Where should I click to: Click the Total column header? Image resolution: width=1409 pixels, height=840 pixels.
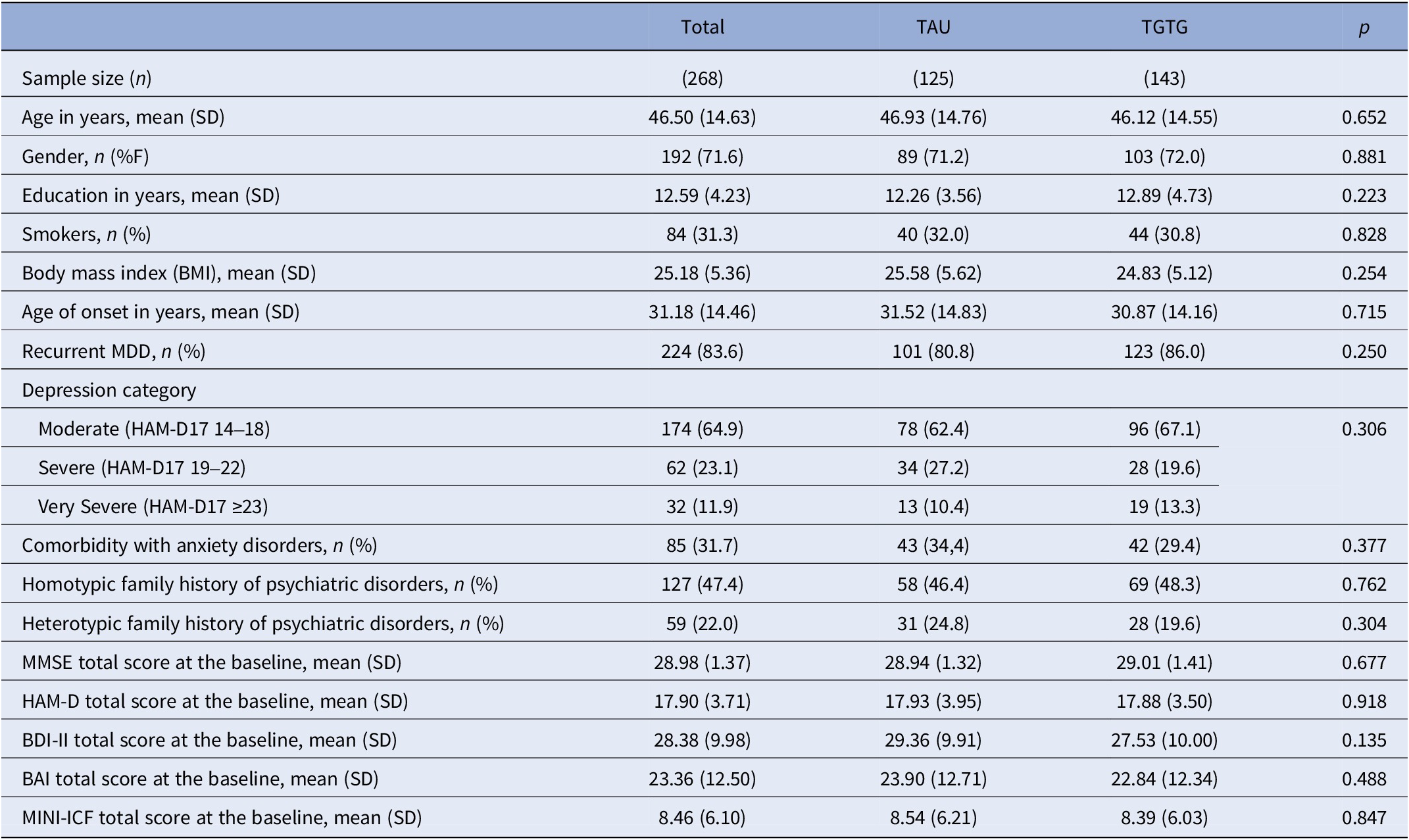coord(702,27)
